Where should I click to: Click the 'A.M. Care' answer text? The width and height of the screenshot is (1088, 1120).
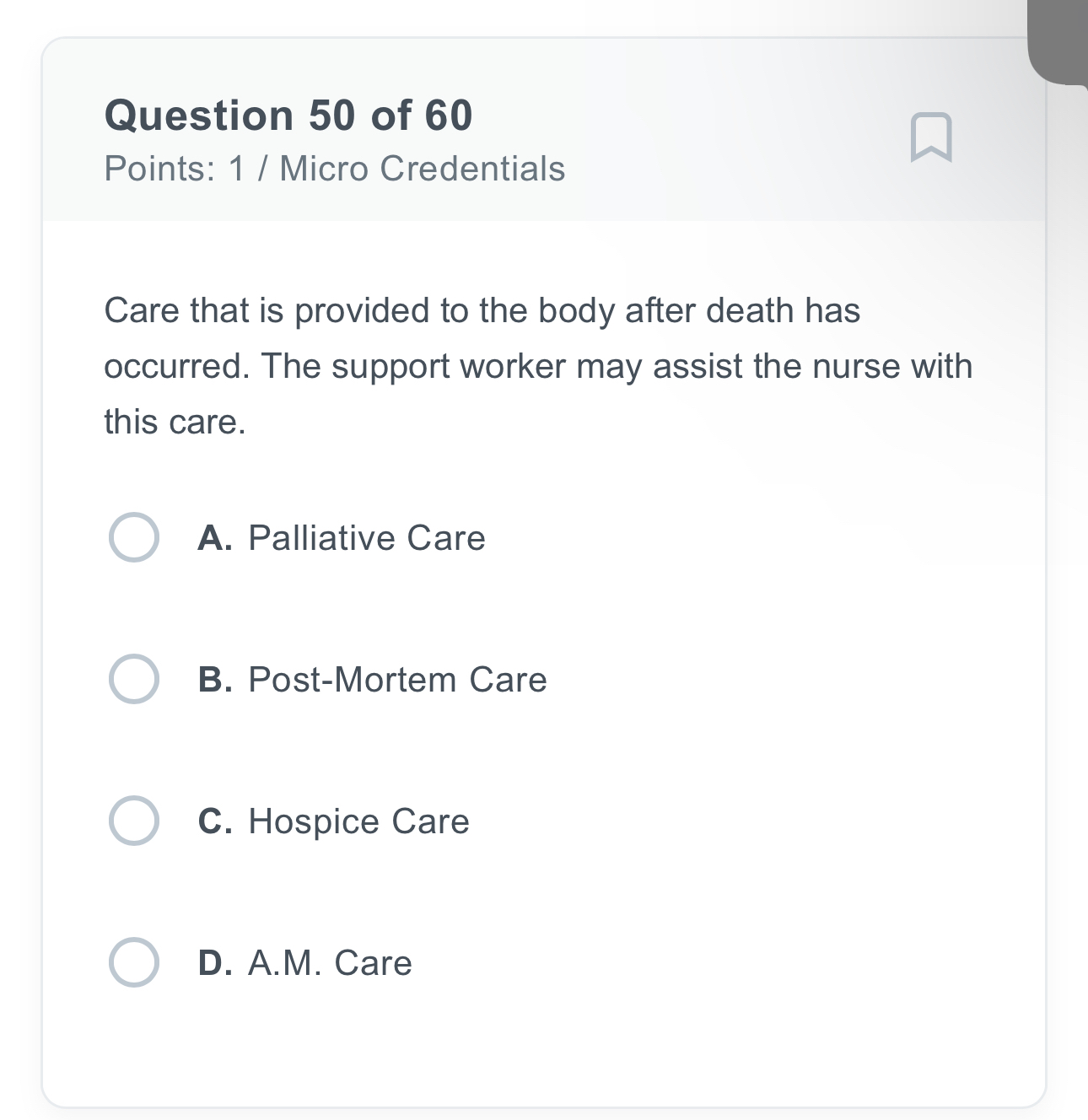click(330, 963)
